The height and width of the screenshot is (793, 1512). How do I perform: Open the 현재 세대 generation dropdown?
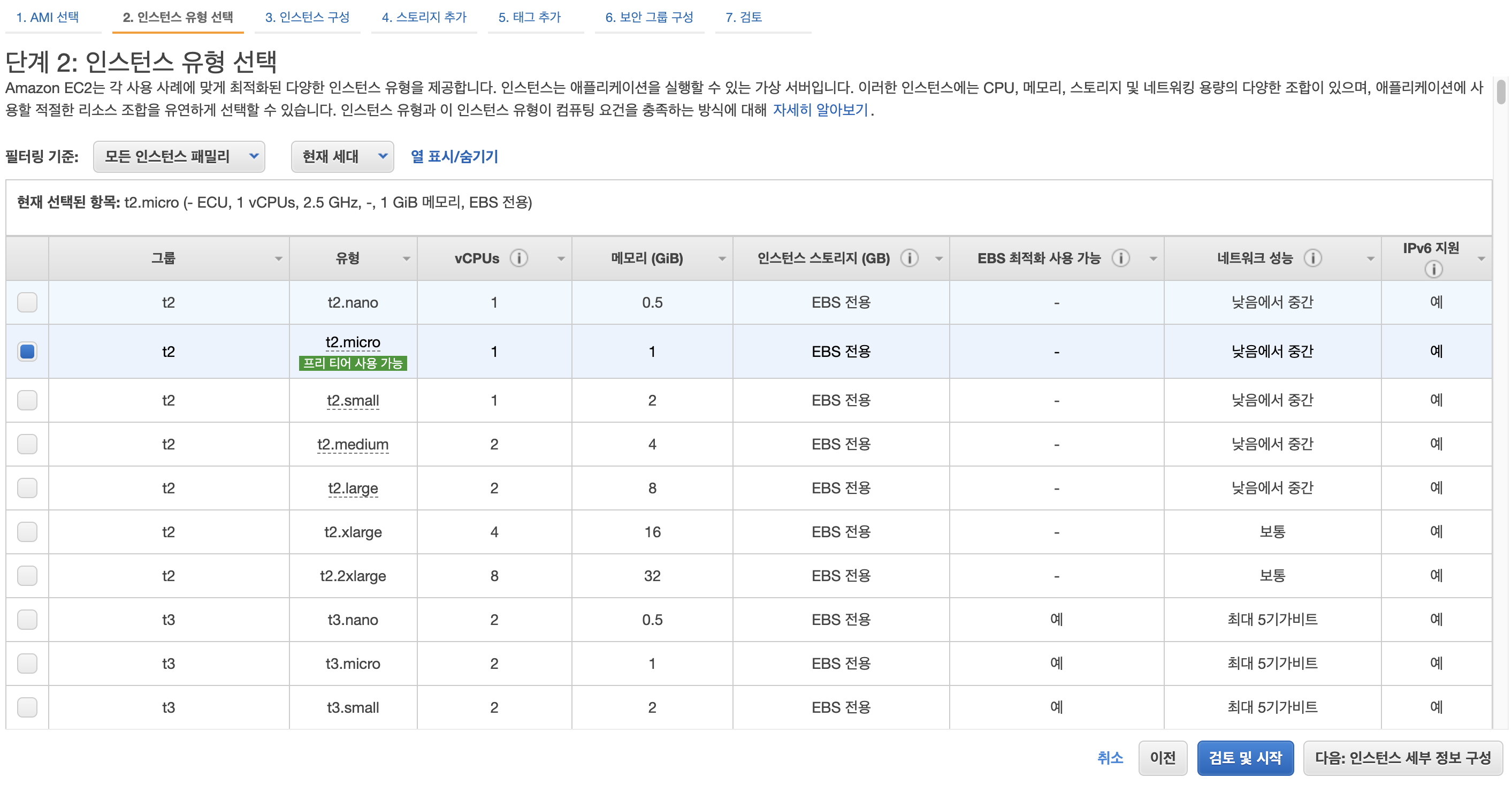pyautogui.click(x=342, y=157)
